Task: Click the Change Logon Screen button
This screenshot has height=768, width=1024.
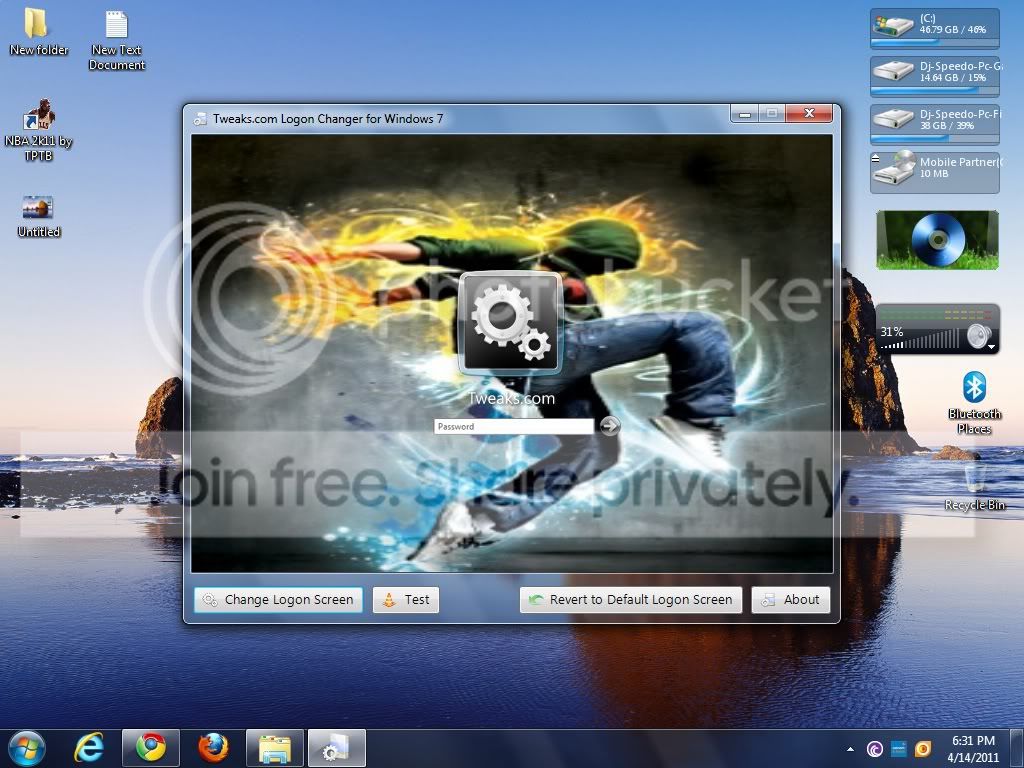Action: pos(278,600)
